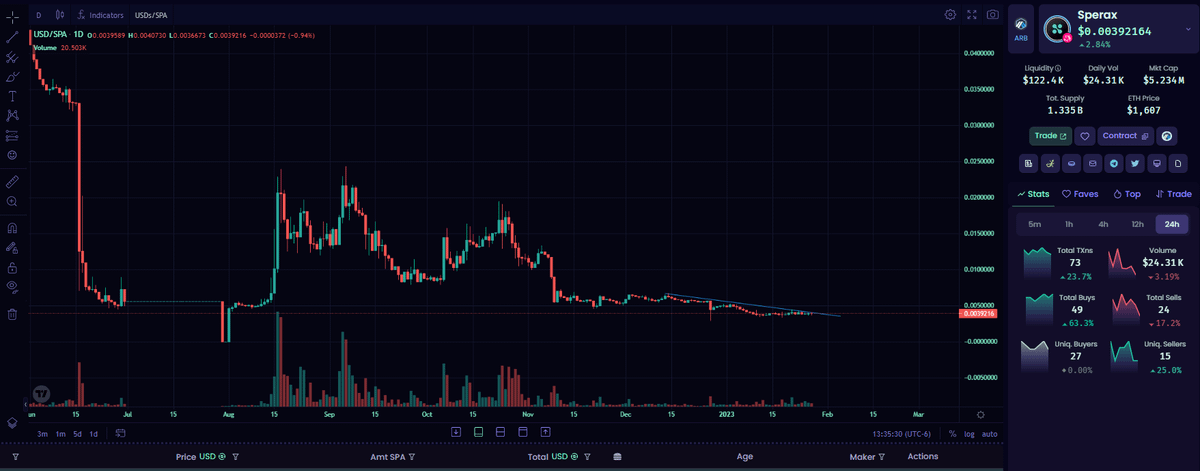The height and width of the screenshot is (471, 1200).
Task: Select the text annotation tool
Action: 12,96
